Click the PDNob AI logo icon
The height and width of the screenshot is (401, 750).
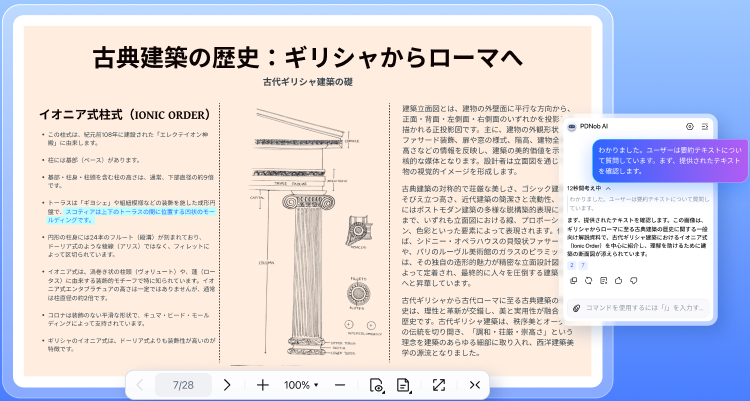point(572,126)
